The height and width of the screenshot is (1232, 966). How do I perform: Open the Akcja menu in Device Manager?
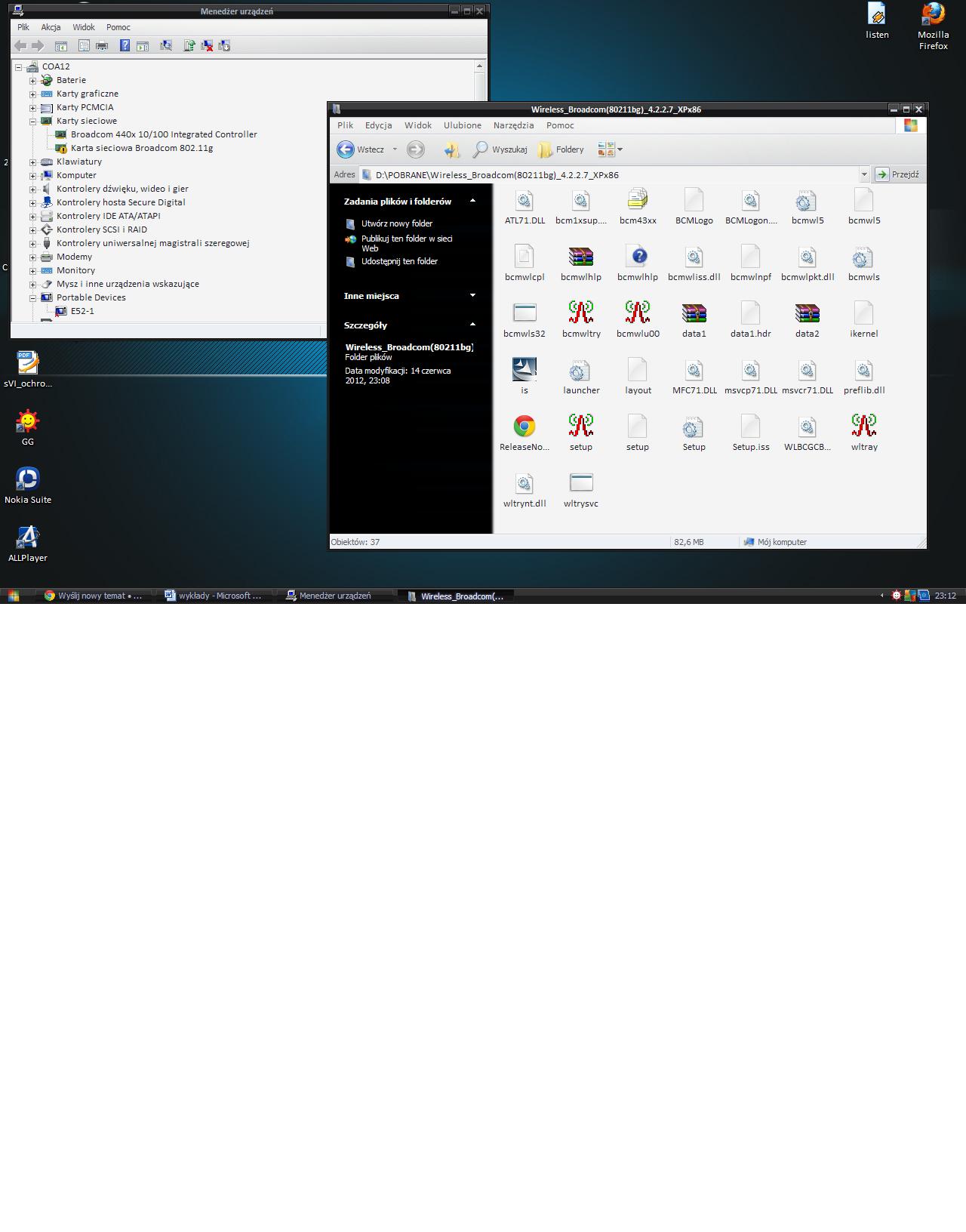click(x=51, y=27)
